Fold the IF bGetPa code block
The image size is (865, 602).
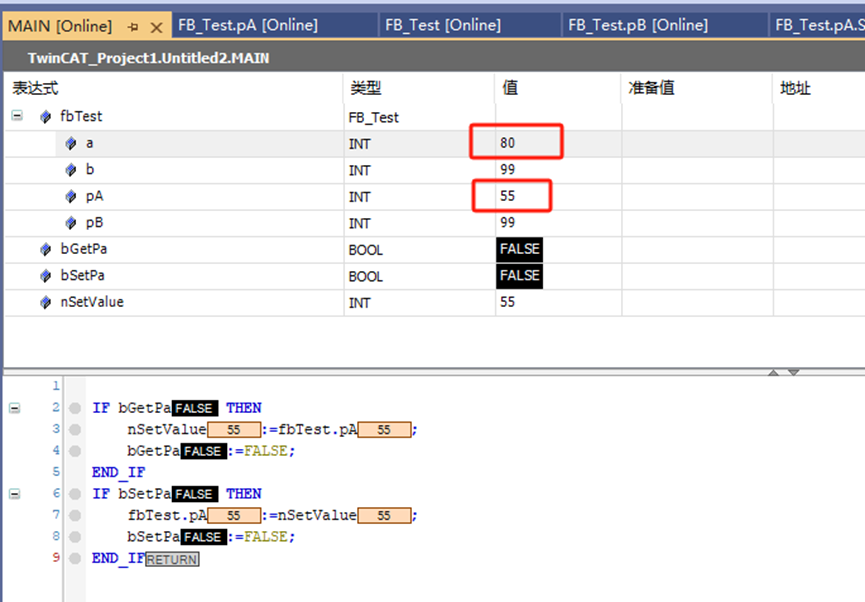(14, 408)
